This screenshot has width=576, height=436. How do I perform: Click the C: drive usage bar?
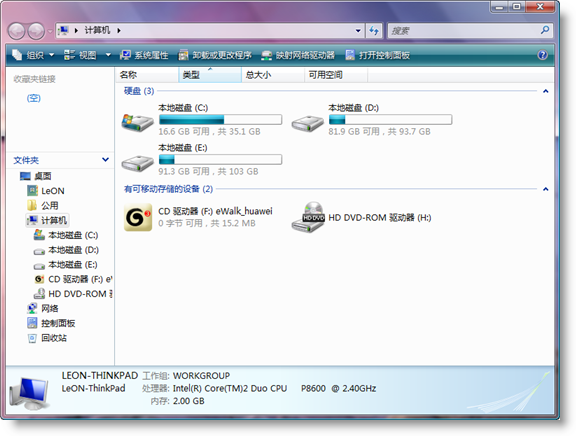click(220, 120)
